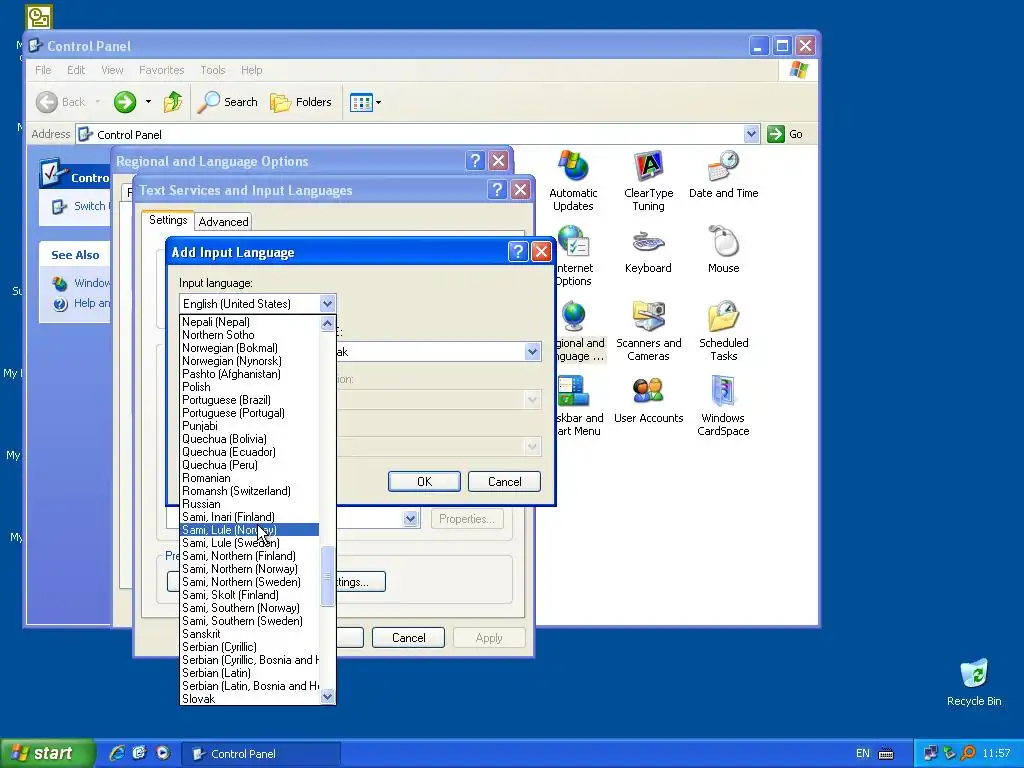Open Date and Time settings
1024x768 pixels.
coord(723,174)
